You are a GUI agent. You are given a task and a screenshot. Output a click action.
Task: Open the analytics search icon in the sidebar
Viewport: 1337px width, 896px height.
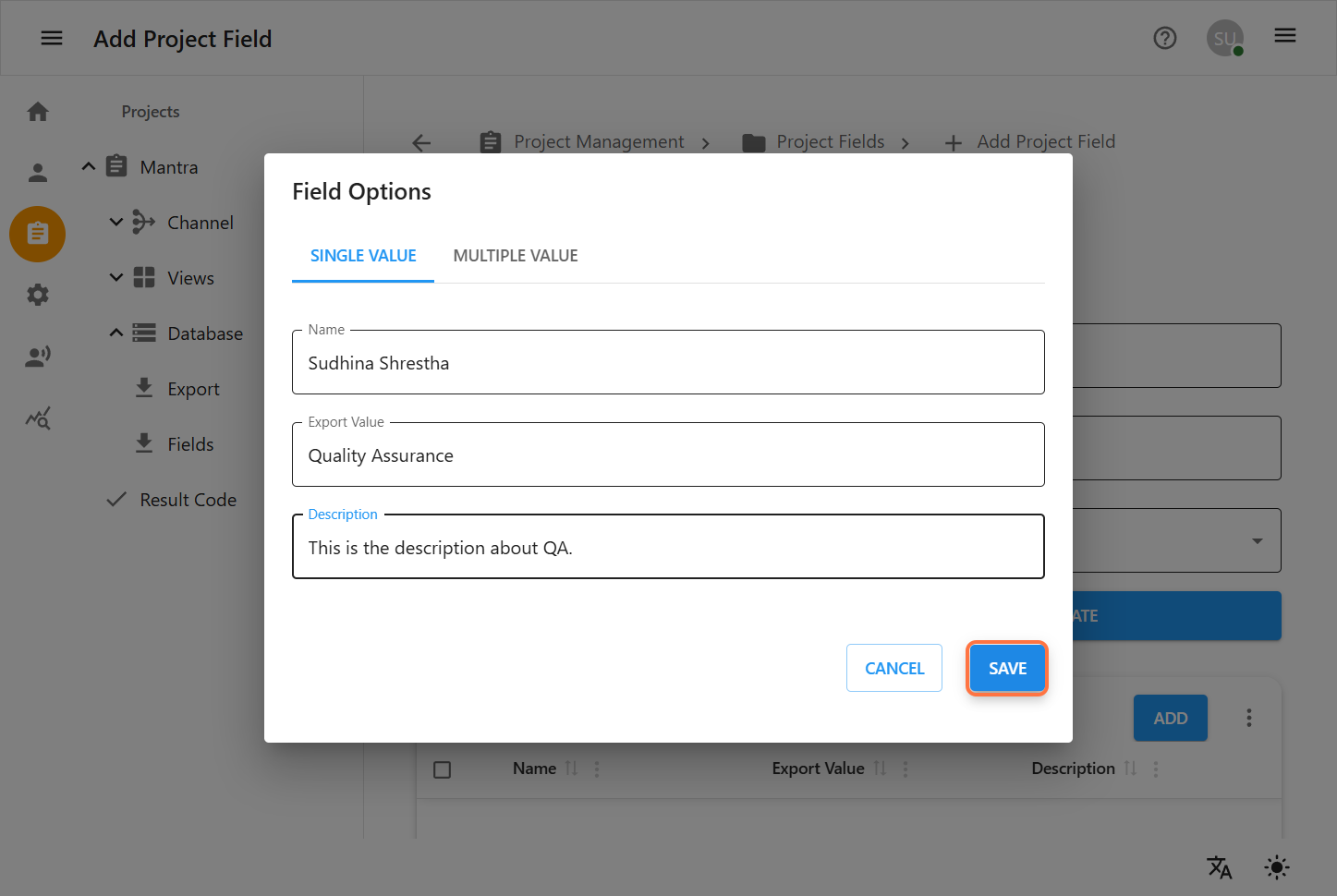click(x=37, y=418)
